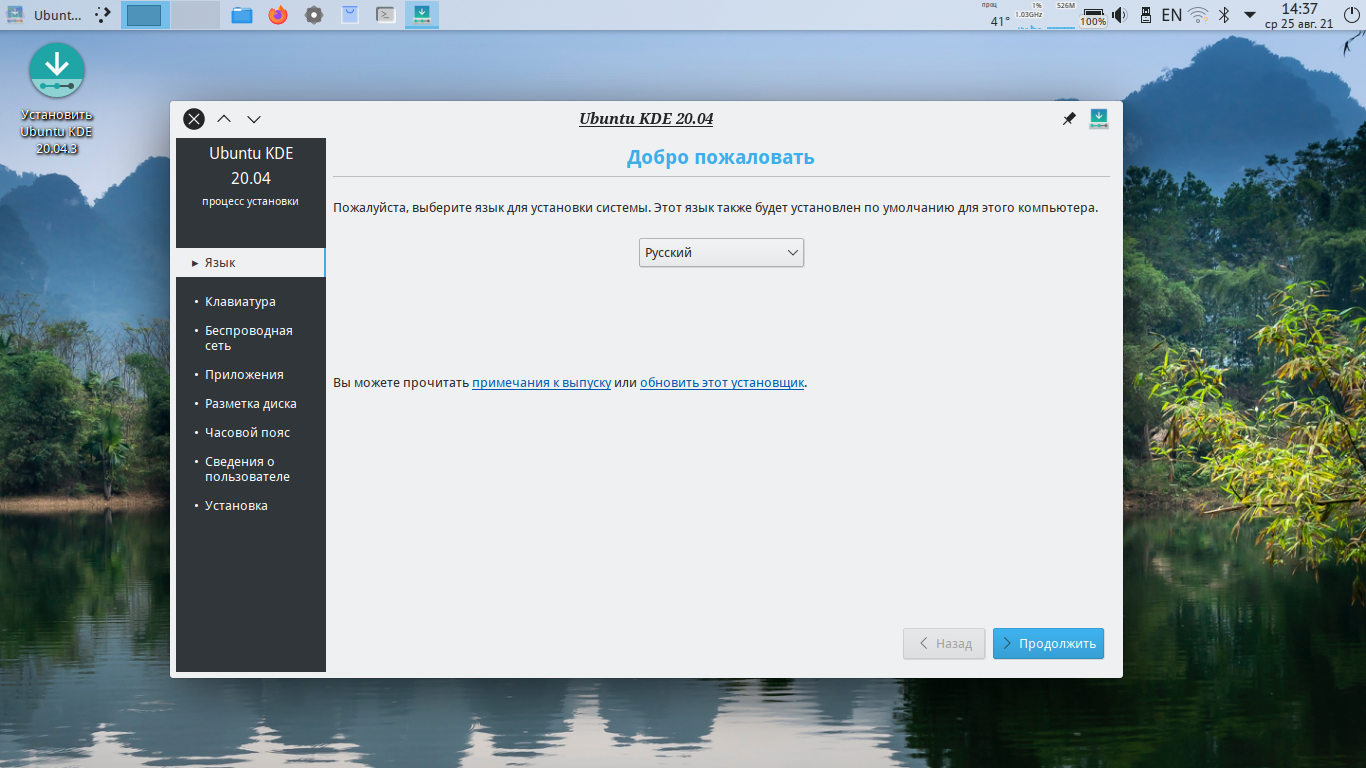Switch to the second virtual desktop pager
The width and height of the screenshot is (1366, 768).
tap(195, 15)
